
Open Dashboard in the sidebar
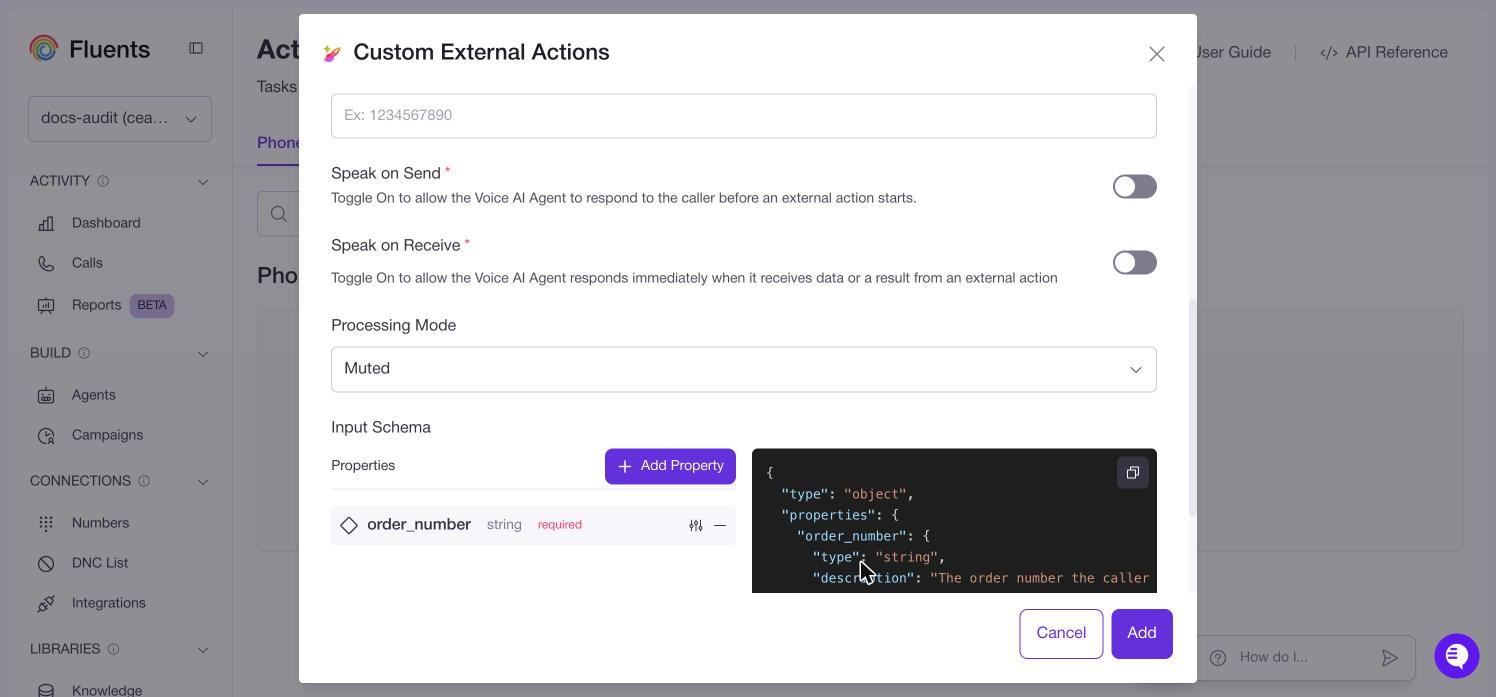click(106, 223)
